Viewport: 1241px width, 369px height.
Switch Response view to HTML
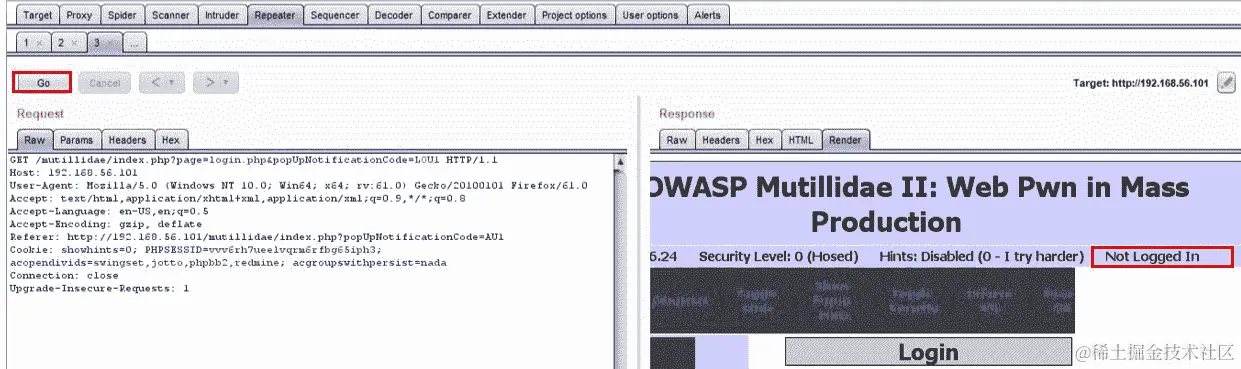tap(801, 140)
